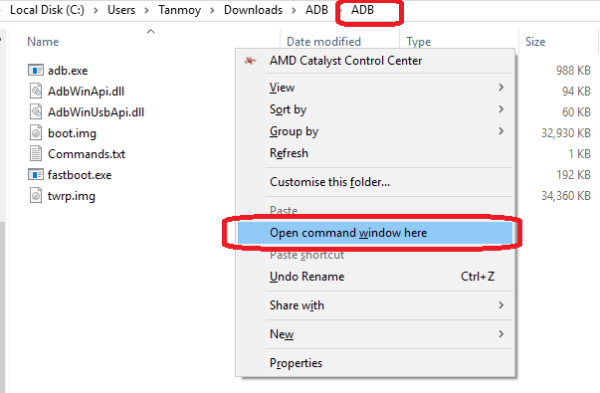Viewport: 600px width, 393px height.
Task: Expand the Sort by submenu arrow
Action: click(501, 109)
